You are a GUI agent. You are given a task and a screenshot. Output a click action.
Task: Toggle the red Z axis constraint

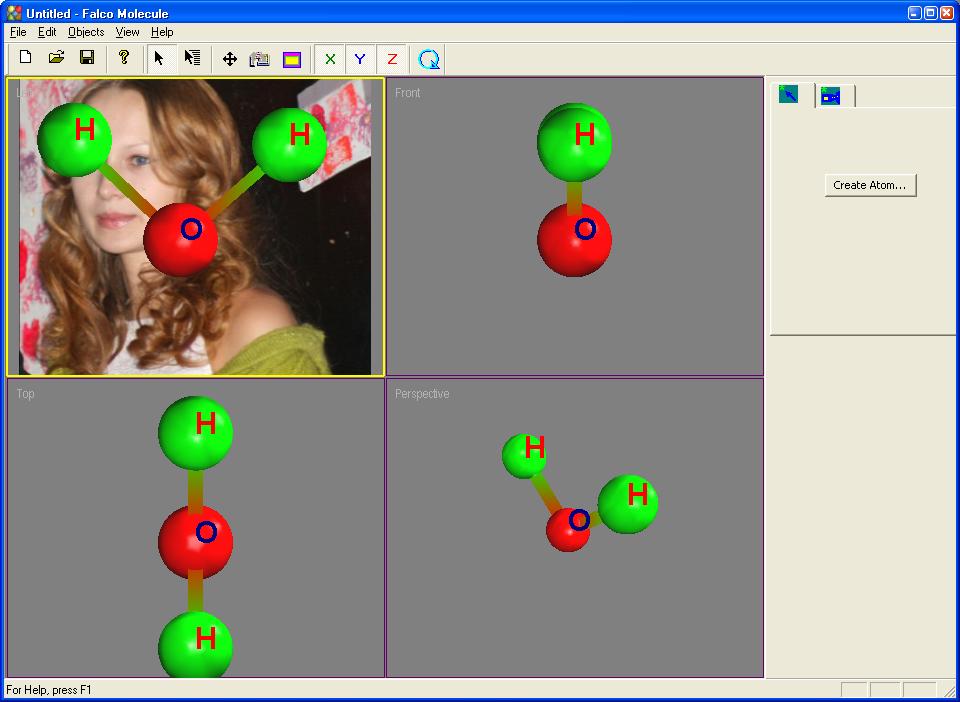[x=392, y=59]
